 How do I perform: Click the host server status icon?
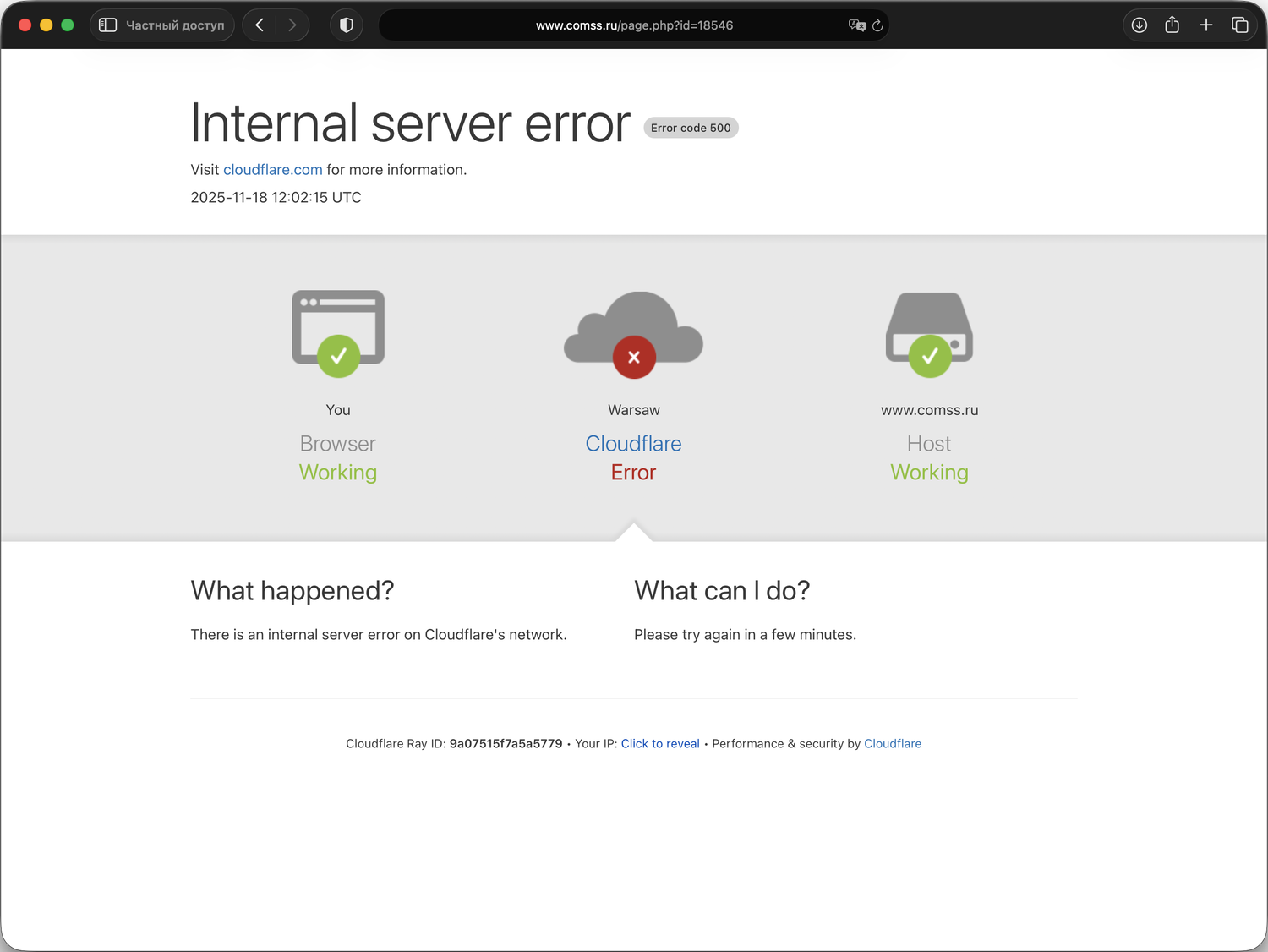(x=930, y=334)
